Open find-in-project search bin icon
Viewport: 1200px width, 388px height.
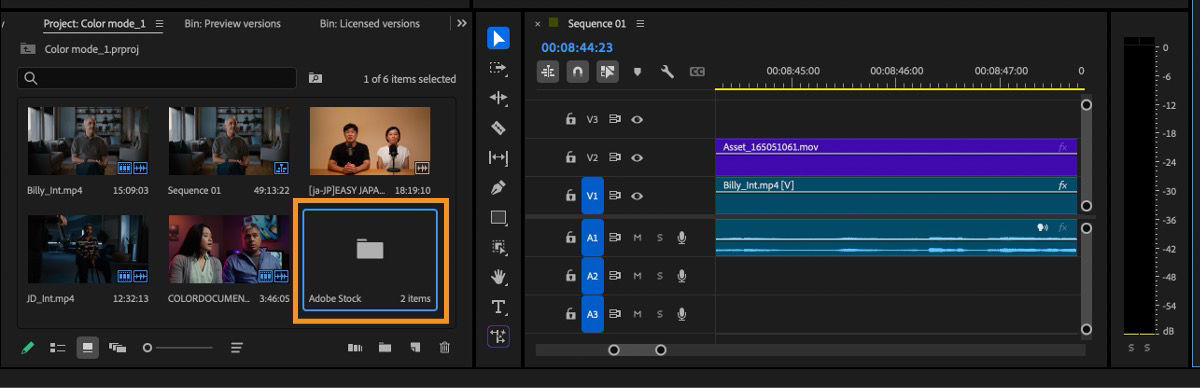[316, 78]
